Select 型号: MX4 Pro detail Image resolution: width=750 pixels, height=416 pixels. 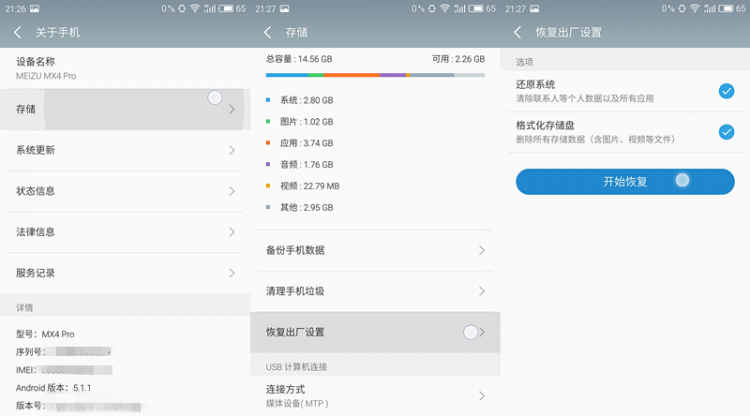click(x=45, y=334)
